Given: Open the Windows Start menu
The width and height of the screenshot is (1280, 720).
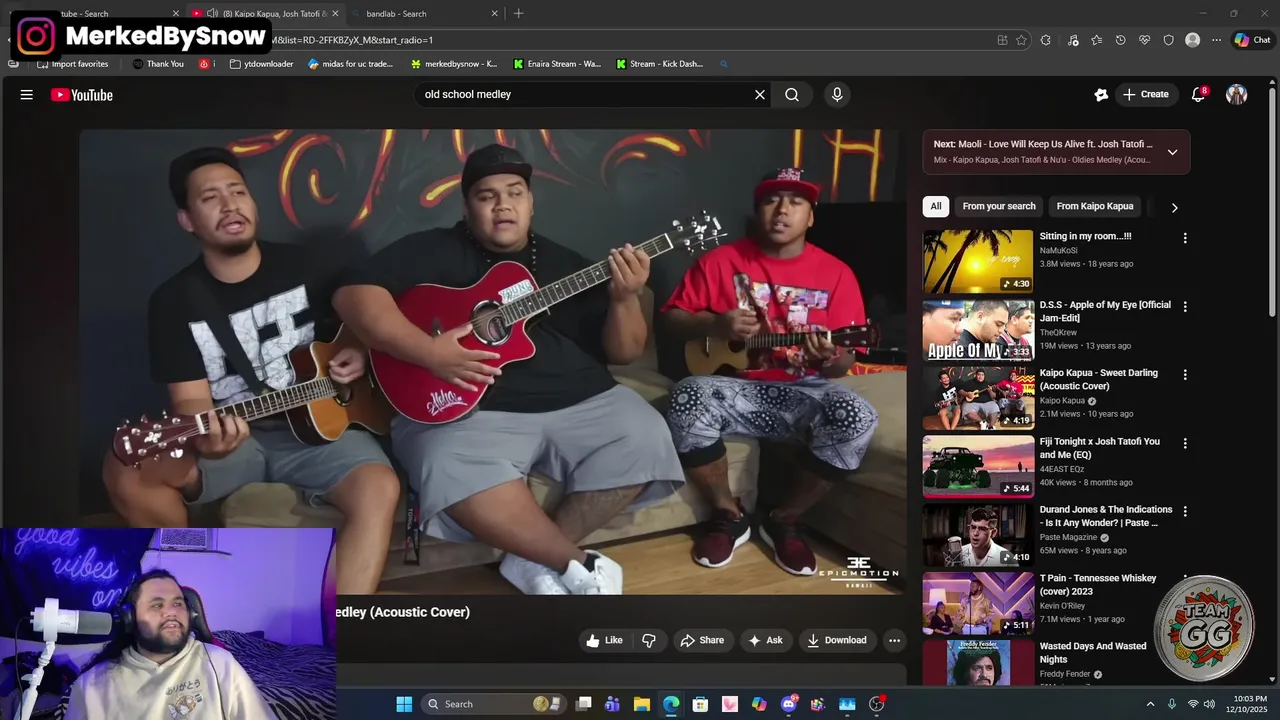Looking at the screenshot, I should click(404, 704).
